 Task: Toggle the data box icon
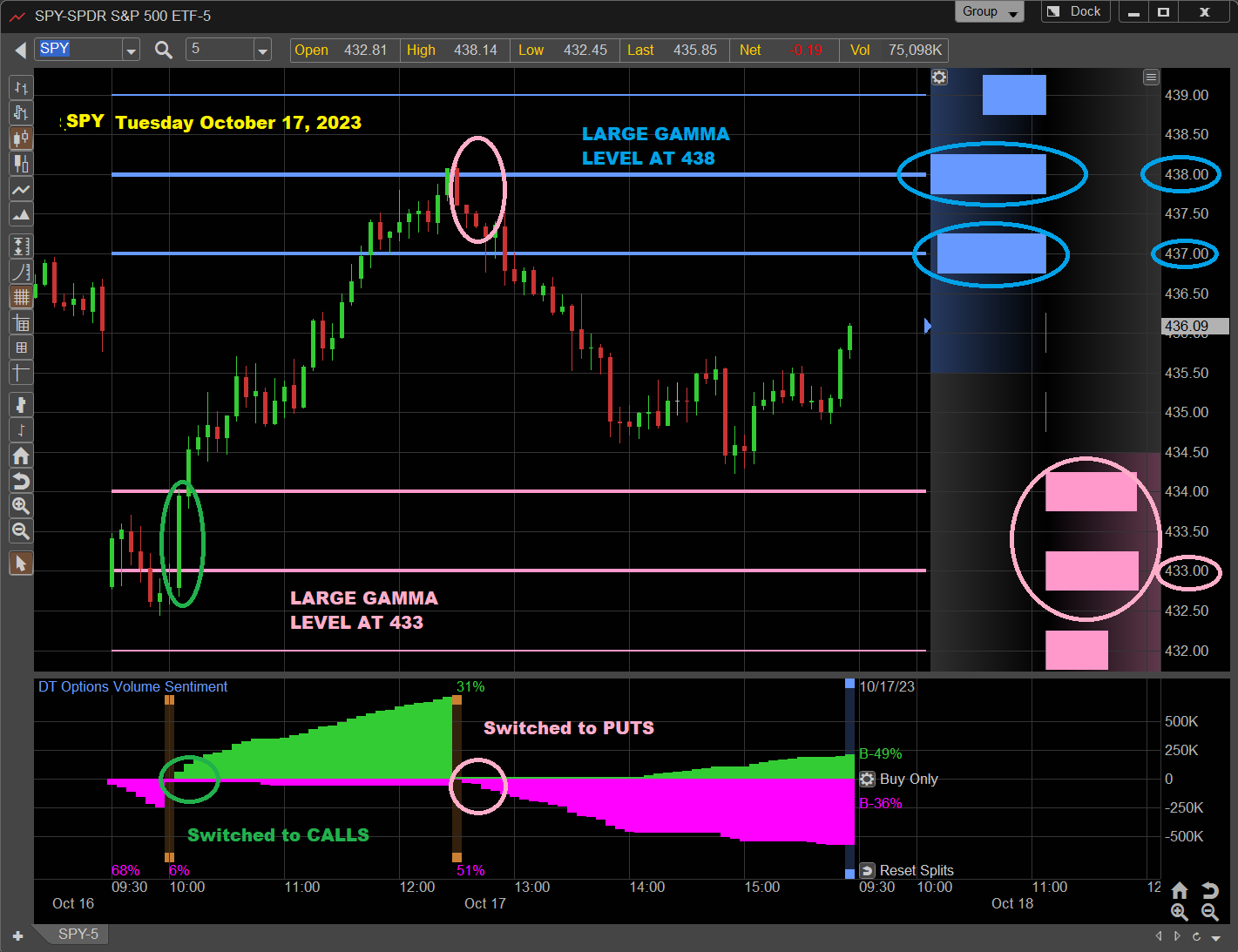click(x=21, y=323)
